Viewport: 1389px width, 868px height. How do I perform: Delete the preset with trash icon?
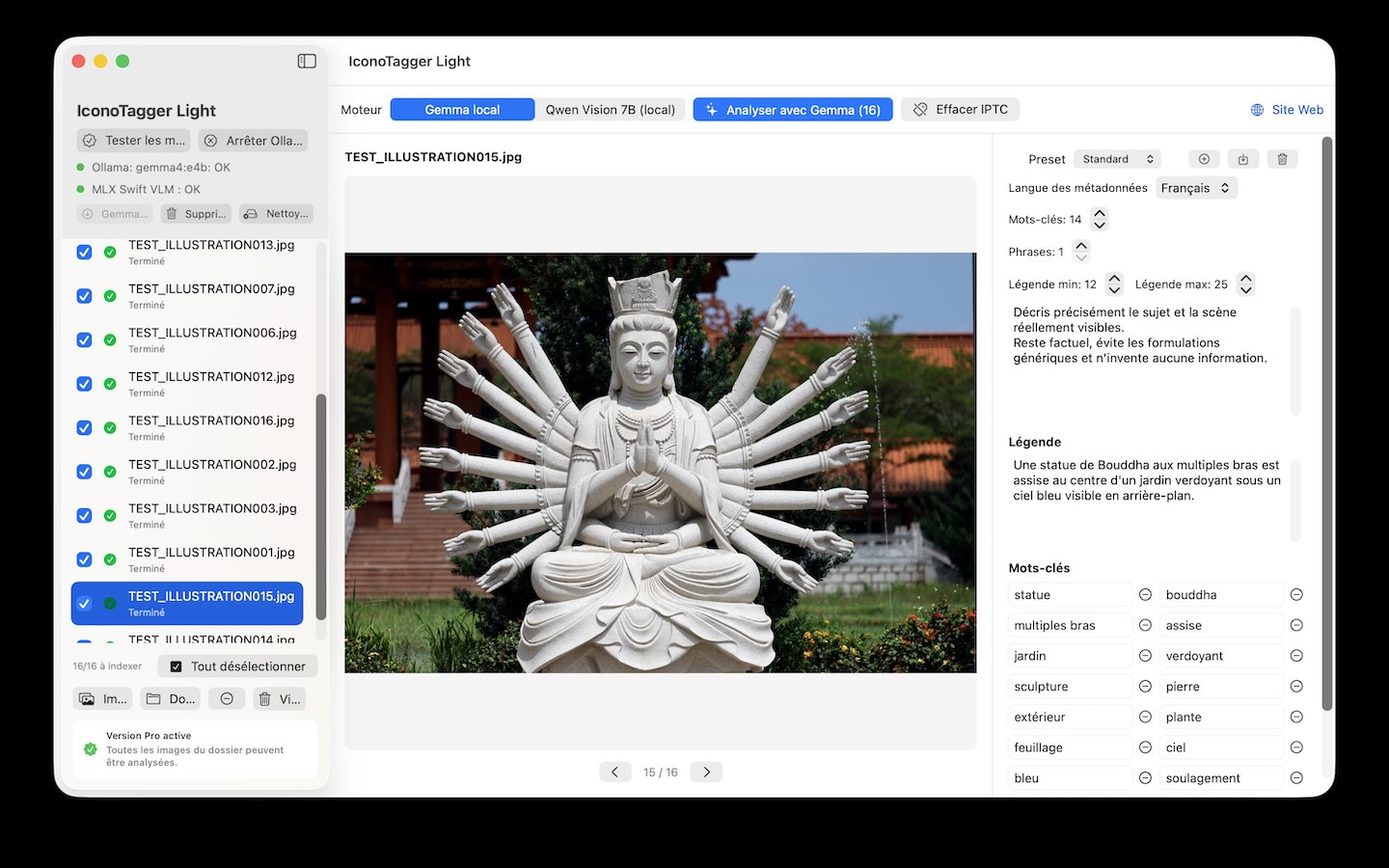tap(1282, 159)
